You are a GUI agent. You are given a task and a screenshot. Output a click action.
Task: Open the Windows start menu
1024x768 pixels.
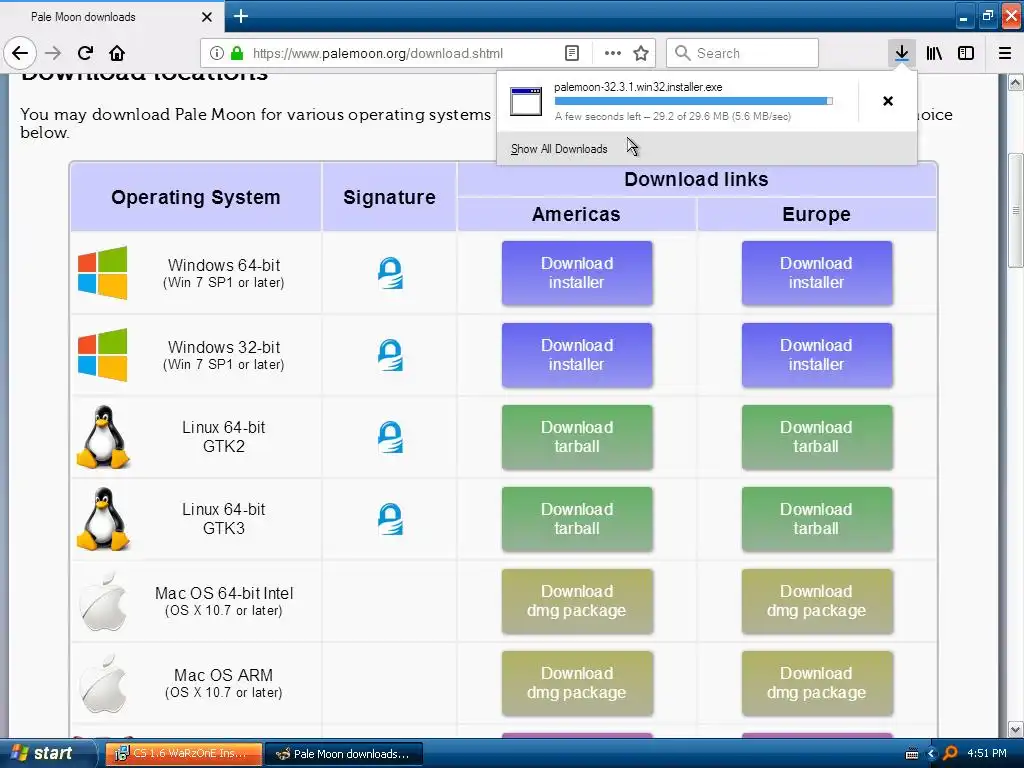pos(48,753)
